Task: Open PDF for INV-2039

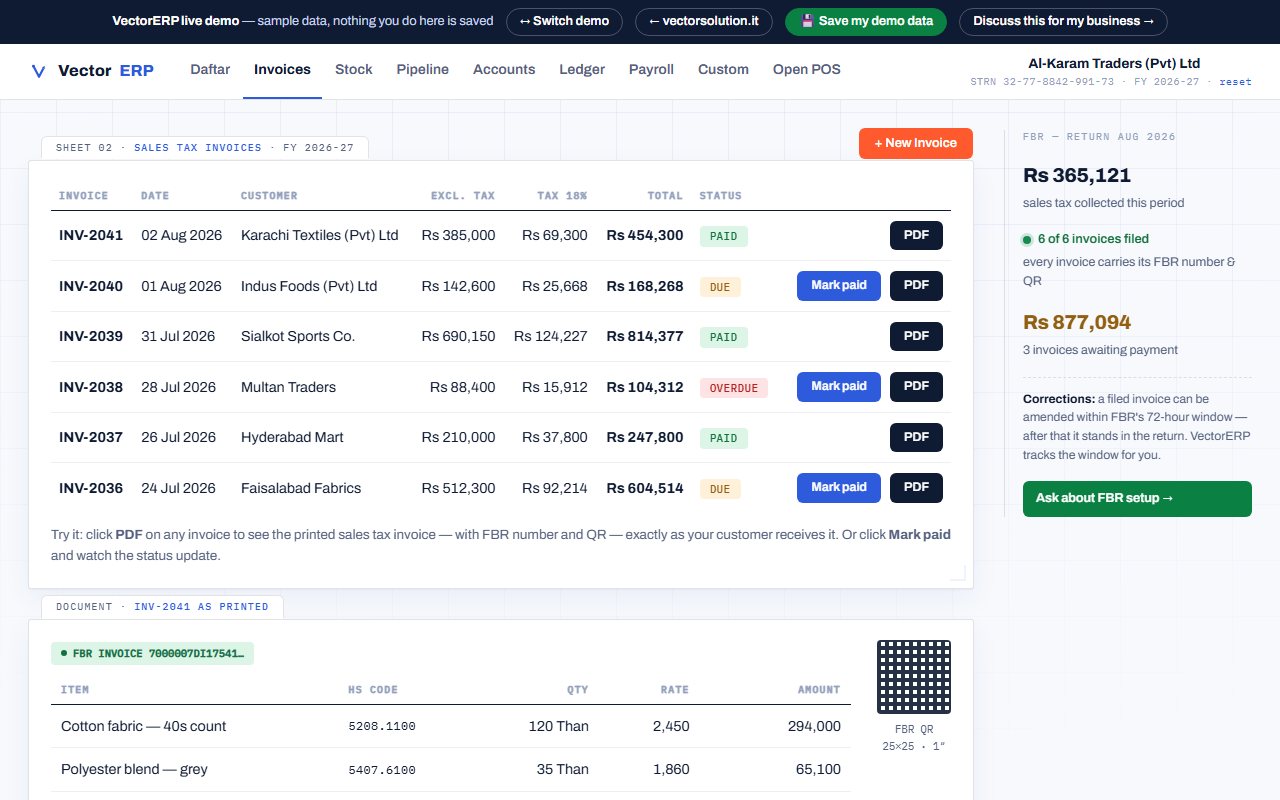Action: 916,336
